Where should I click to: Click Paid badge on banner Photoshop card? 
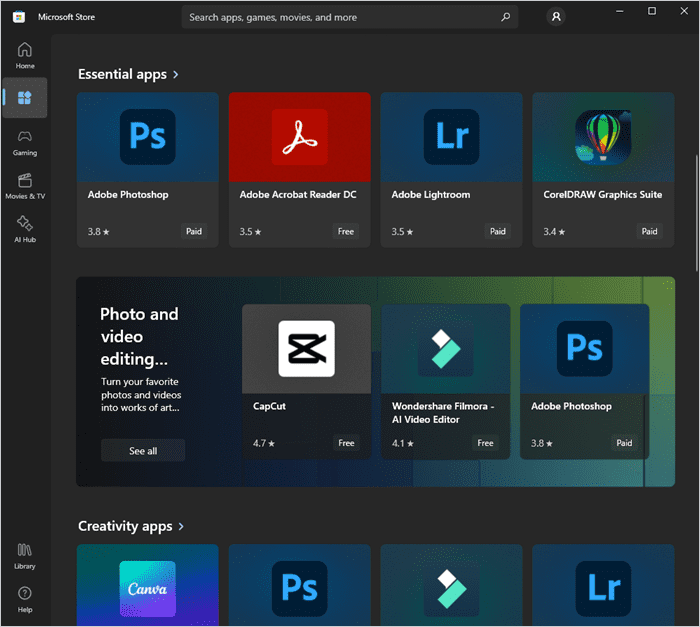tap(624, 443)
